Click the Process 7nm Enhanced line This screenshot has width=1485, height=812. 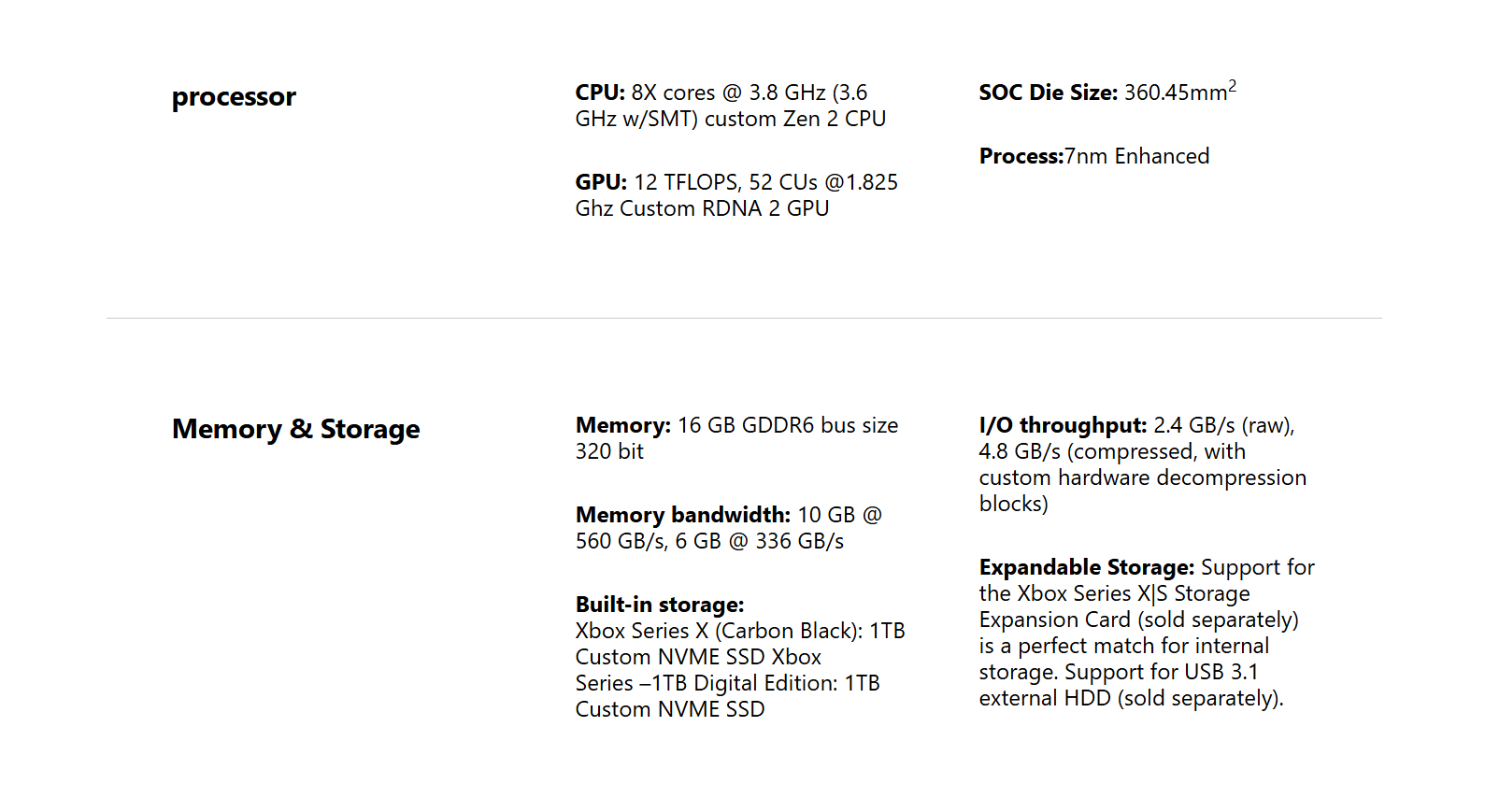pos(1094,156)
